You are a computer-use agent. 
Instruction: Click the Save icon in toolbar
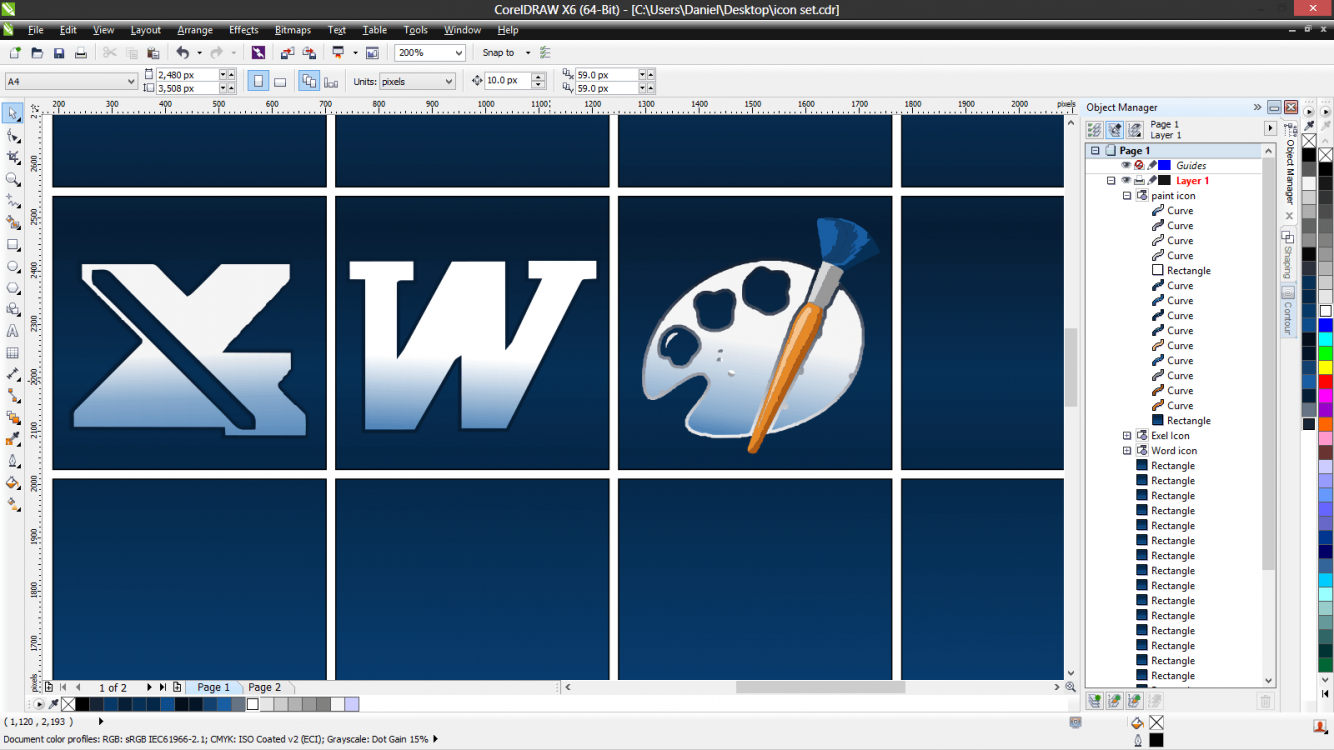click(x=59, y=53)
